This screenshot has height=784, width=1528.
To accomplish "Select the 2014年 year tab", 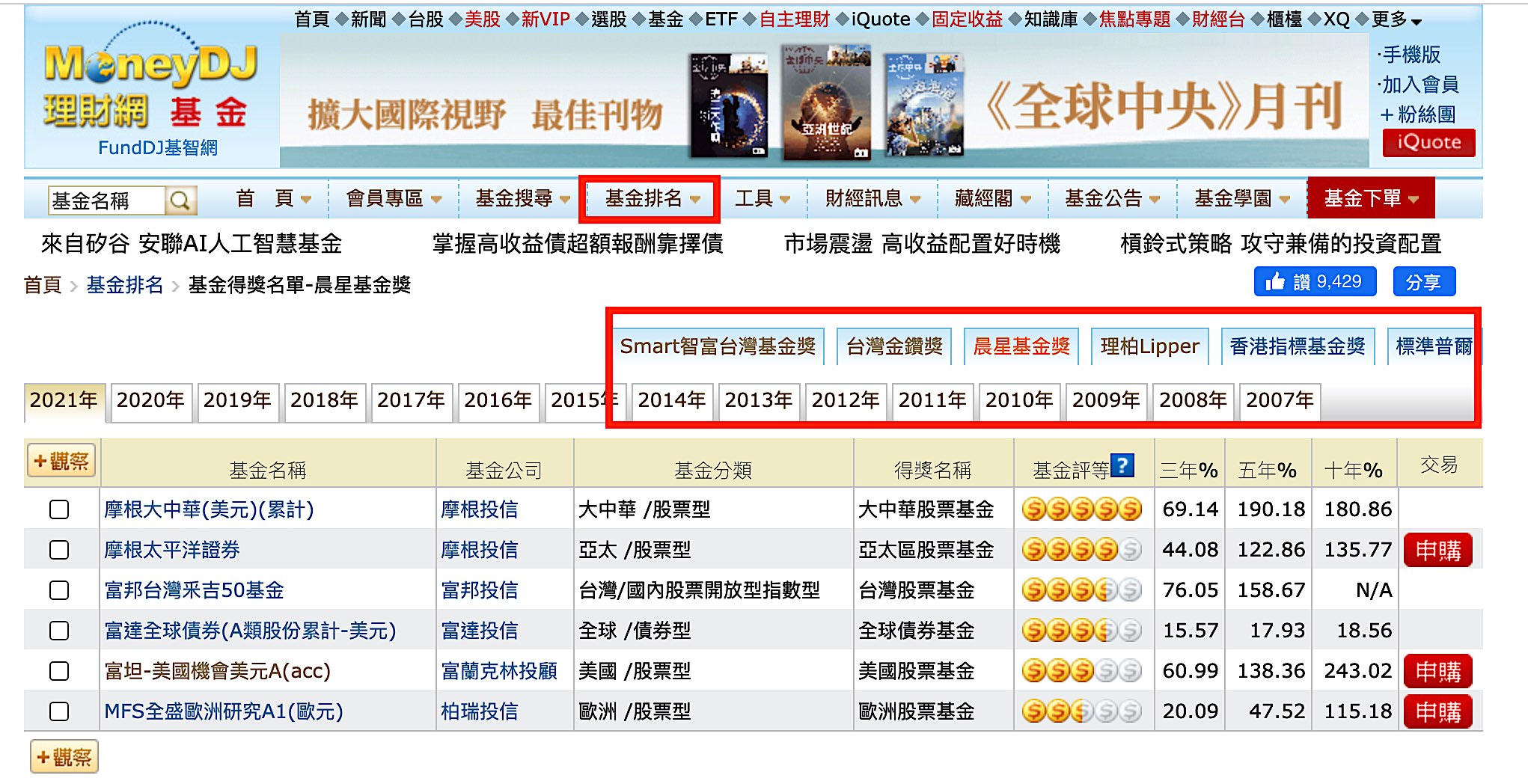I will tap(672, 401).
